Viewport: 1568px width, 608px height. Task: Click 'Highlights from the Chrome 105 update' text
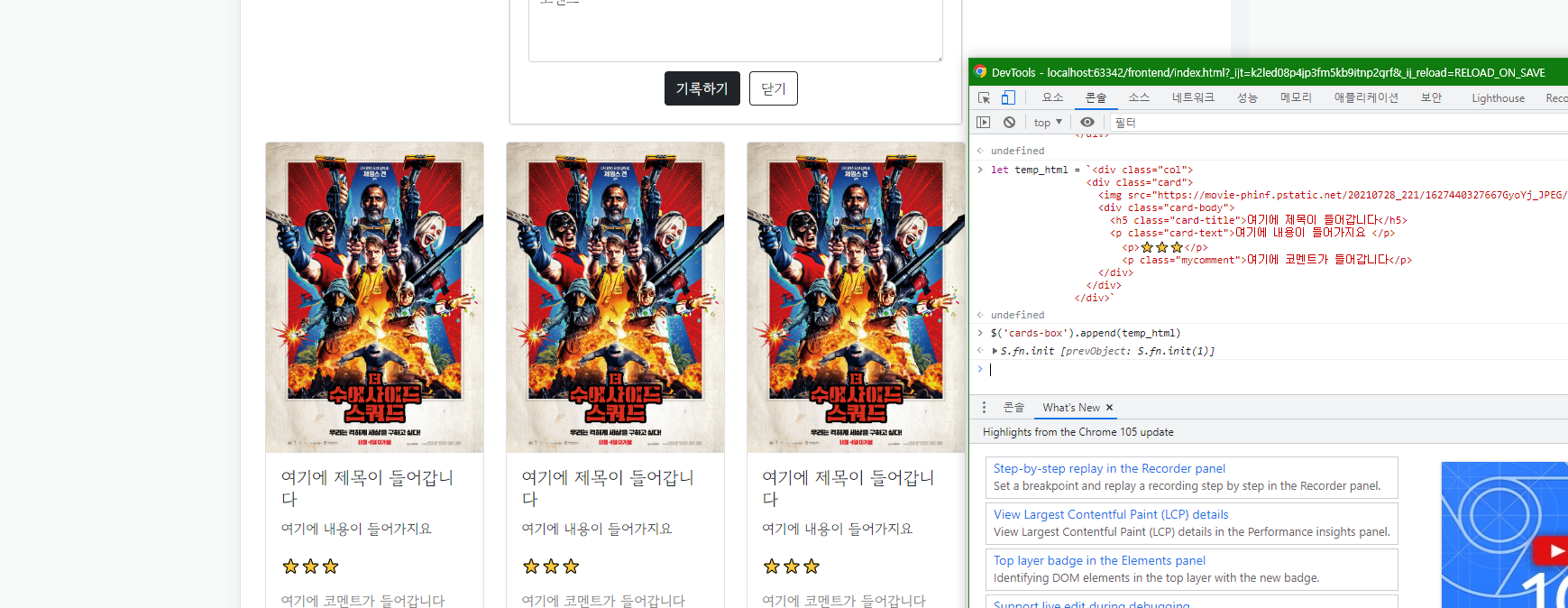pyautogui.click(x=1078, y=432)
